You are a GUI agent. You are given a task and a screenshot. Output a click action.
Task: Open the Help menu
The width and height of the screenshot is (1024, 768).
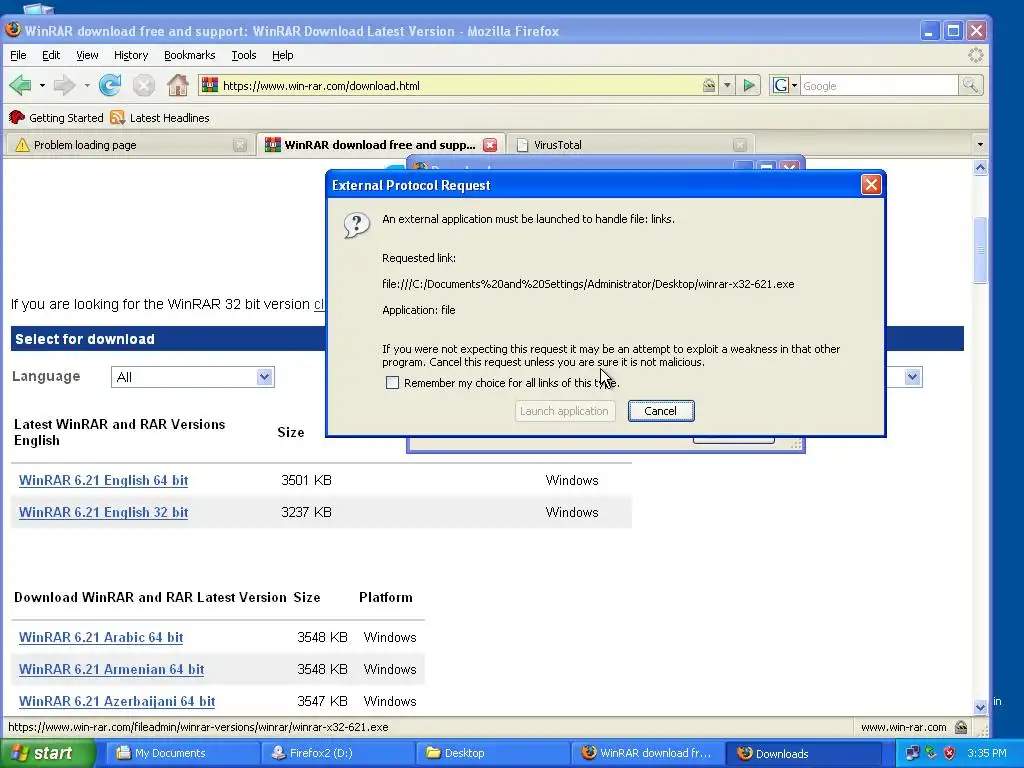[x=282, y=55]
